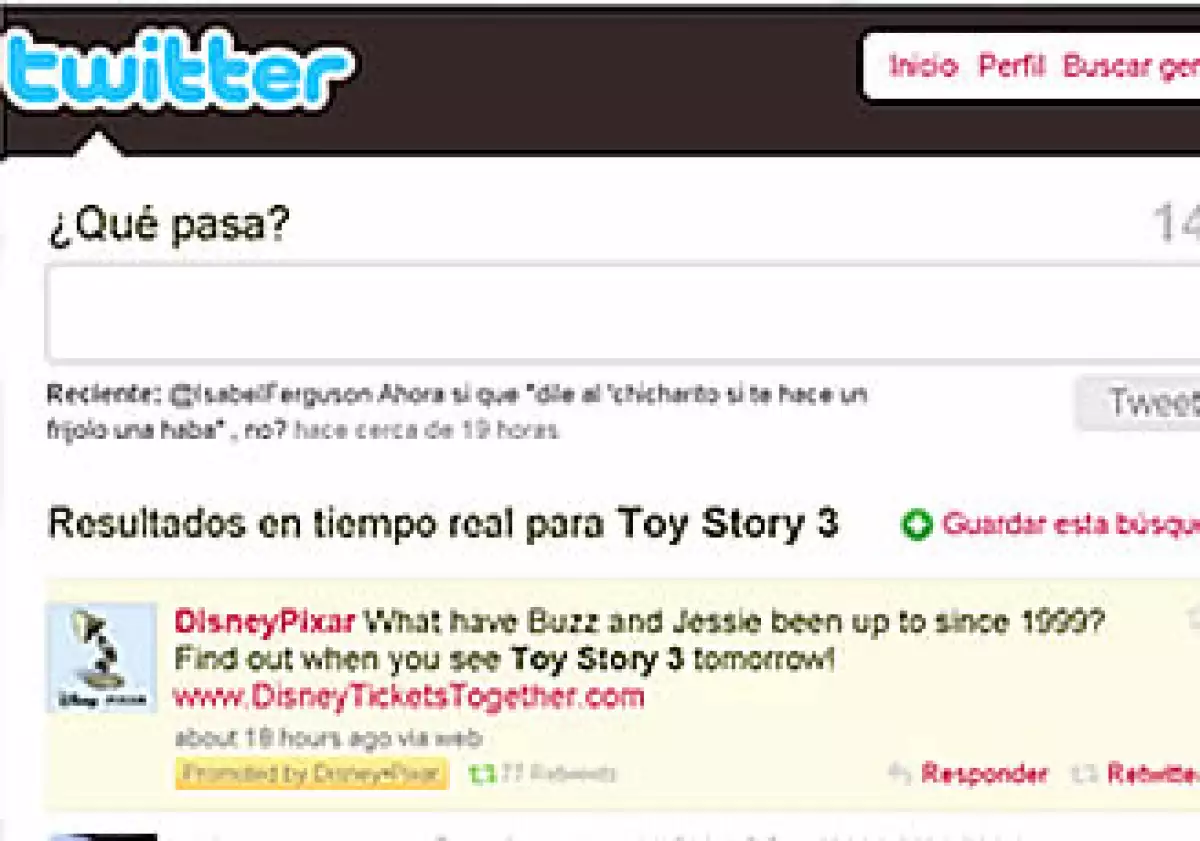Click the Twitter logo
This screenshot has height=841, width=1200.
tap(177, 70)
